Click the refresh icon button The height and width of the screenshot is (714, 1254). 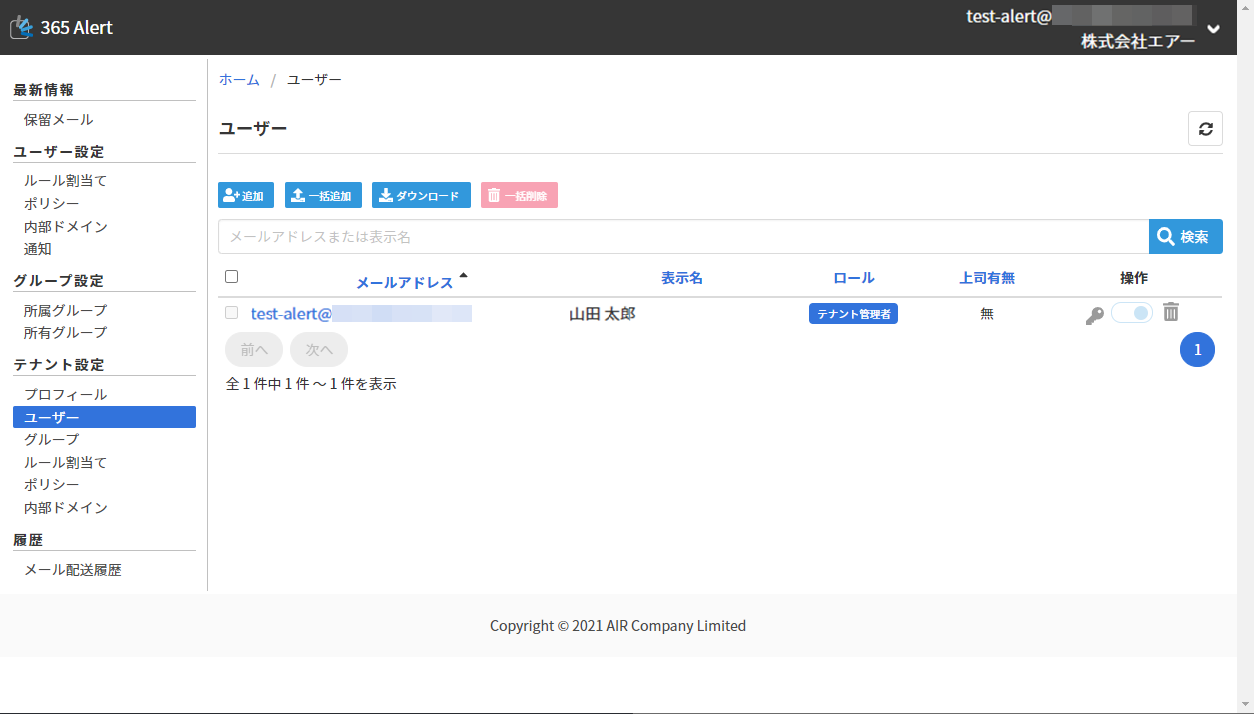[x=1205, y=129]
